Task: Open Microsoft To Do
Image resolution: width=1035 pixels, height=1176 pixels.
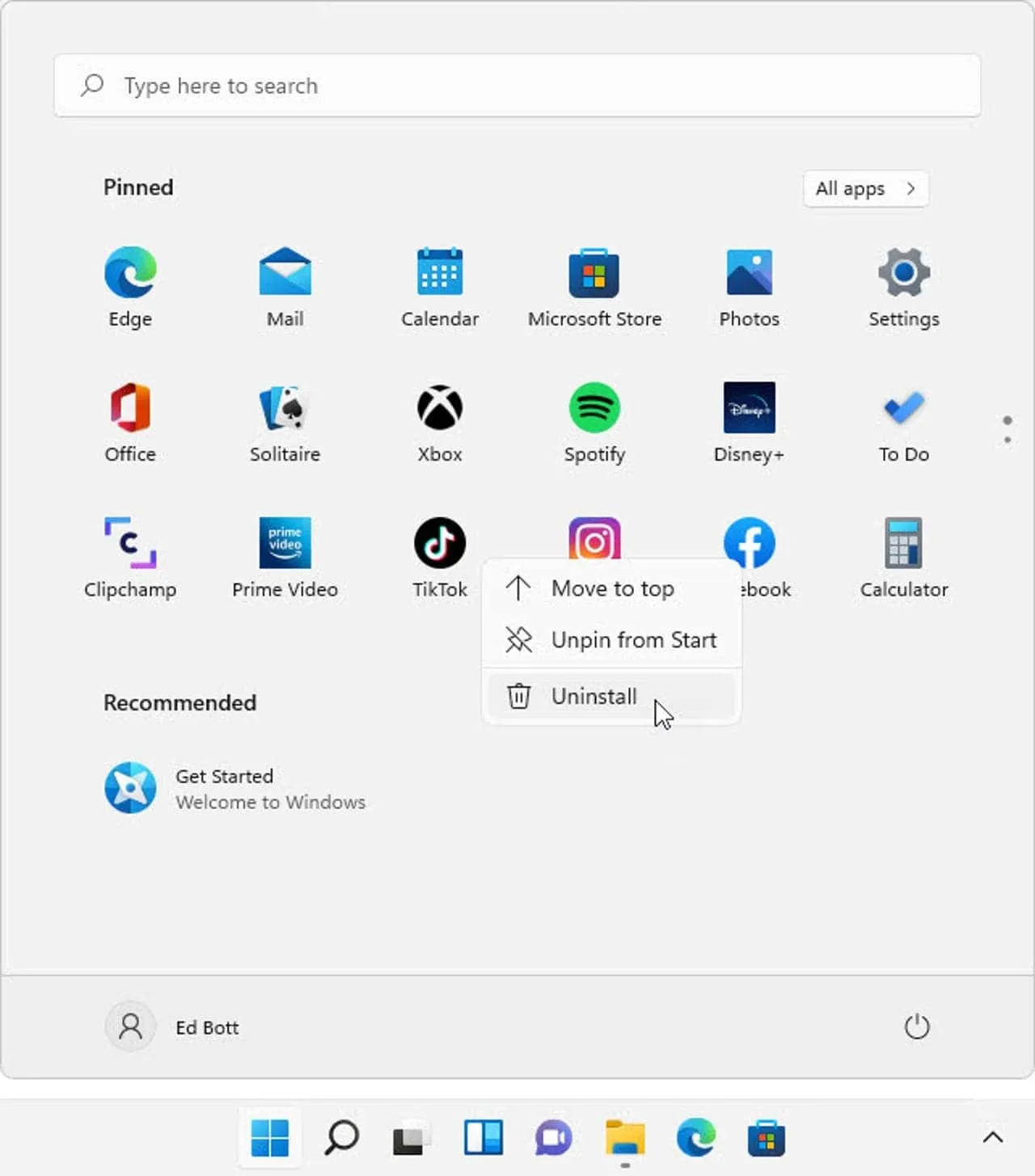Action: tap(903, 420)
